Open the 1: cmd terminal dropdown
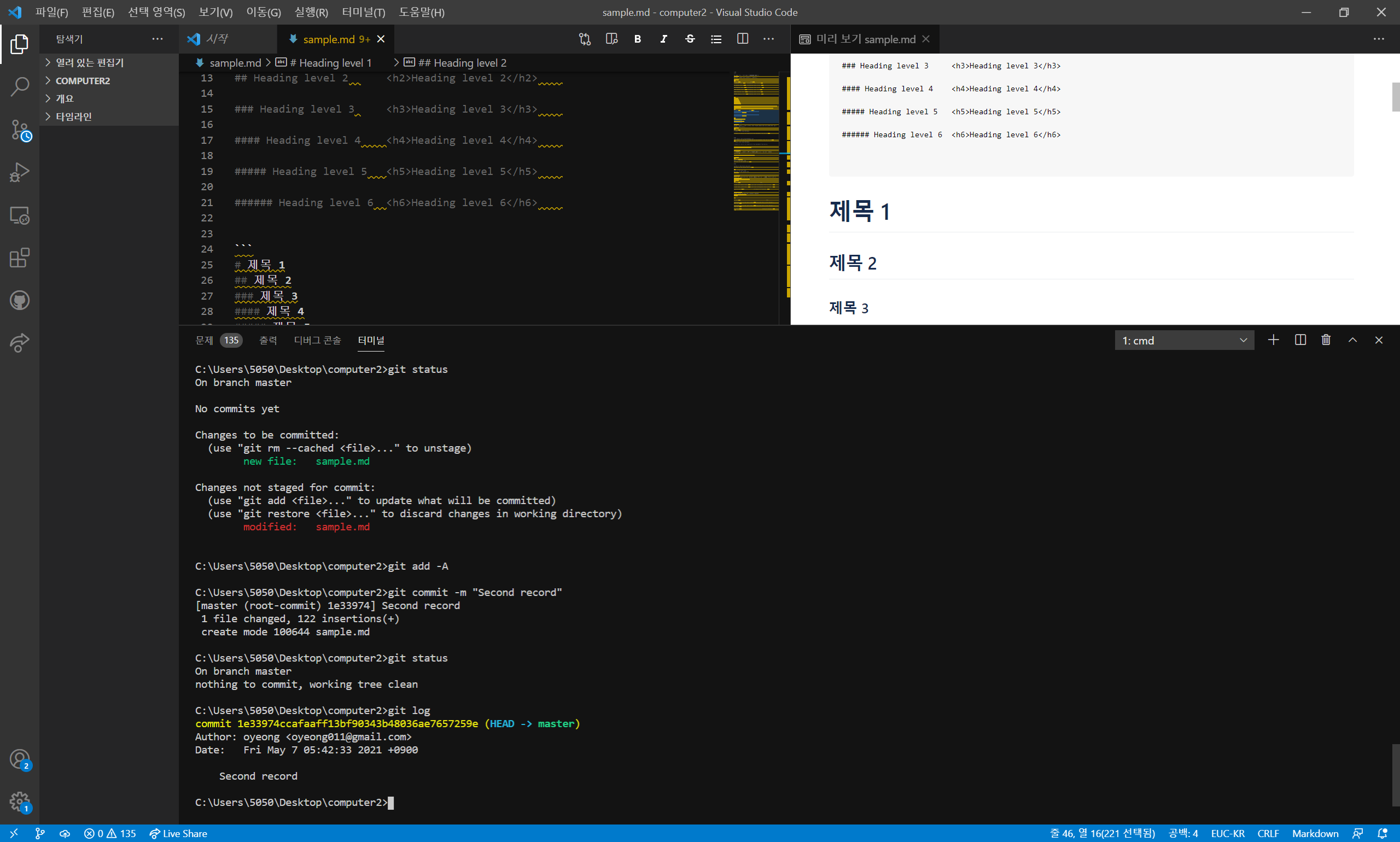The height and width of the screenshot is (842, 1400). click(x=1185, y=341)
